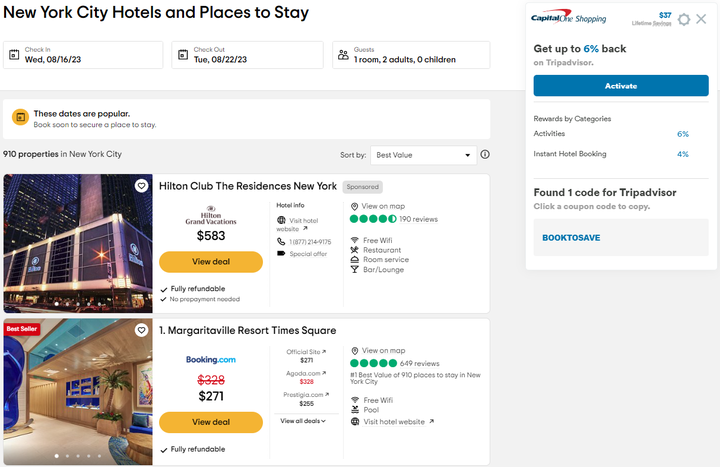Open the Check Out date picker
720x467 pixels.
[x=247, y=55]
